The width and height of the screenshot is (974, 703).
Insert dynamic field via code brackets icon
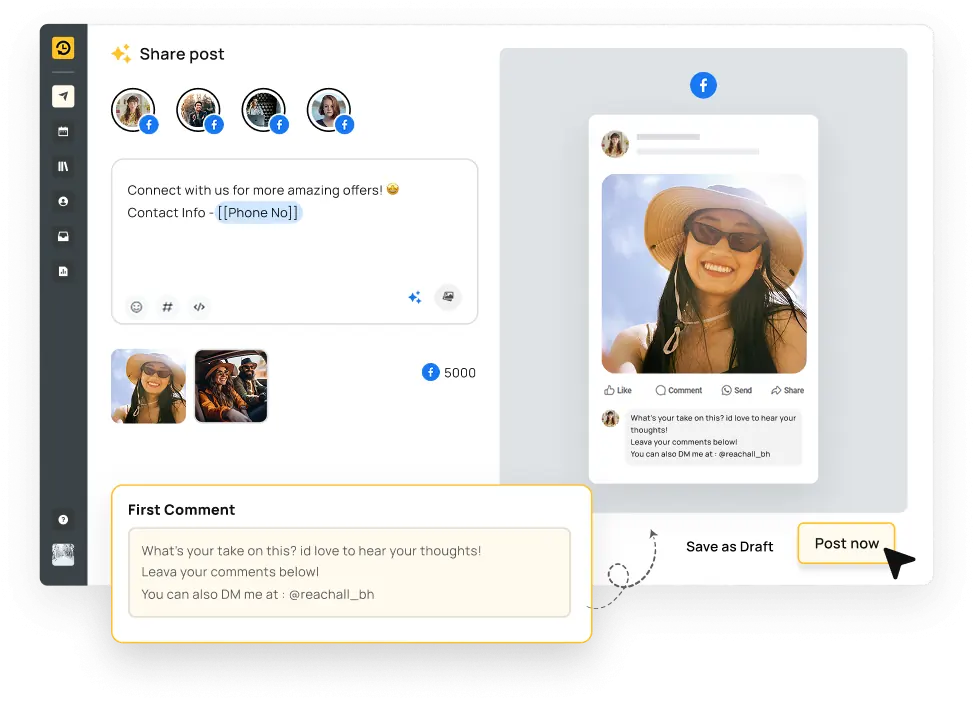(199, 307)
